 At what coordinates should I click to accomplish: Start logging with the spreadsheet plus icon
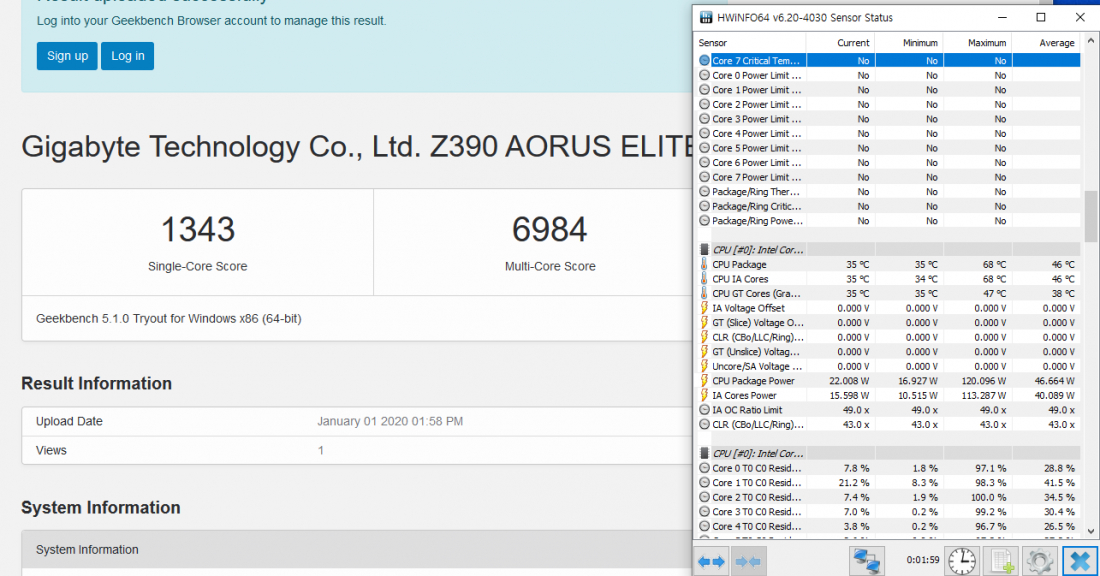(1001, 561)
